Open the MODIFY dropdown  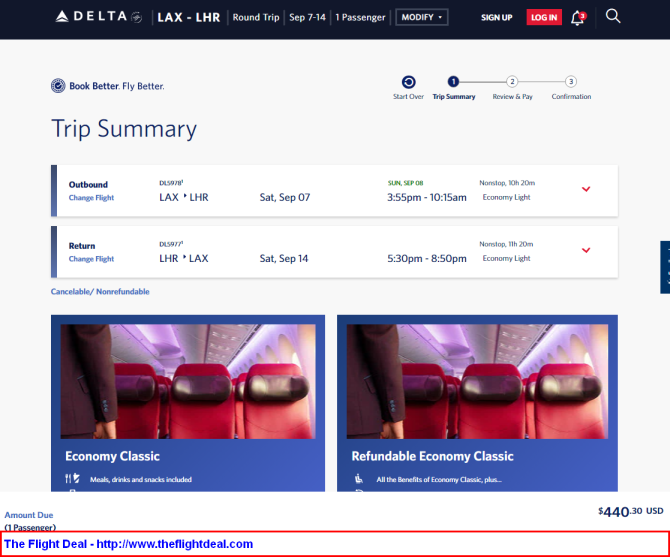422,17
